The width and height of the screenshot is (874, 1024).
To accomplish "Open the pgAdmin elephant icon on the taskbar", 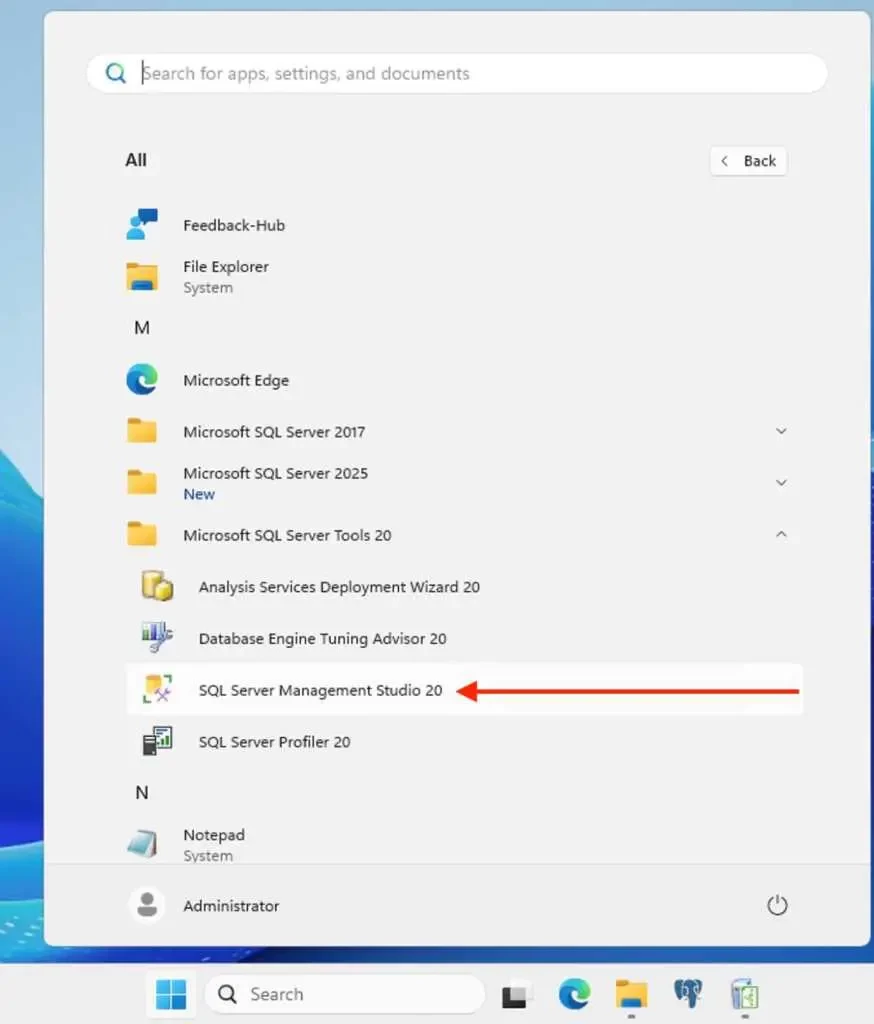I will click(x=688, y=993).
